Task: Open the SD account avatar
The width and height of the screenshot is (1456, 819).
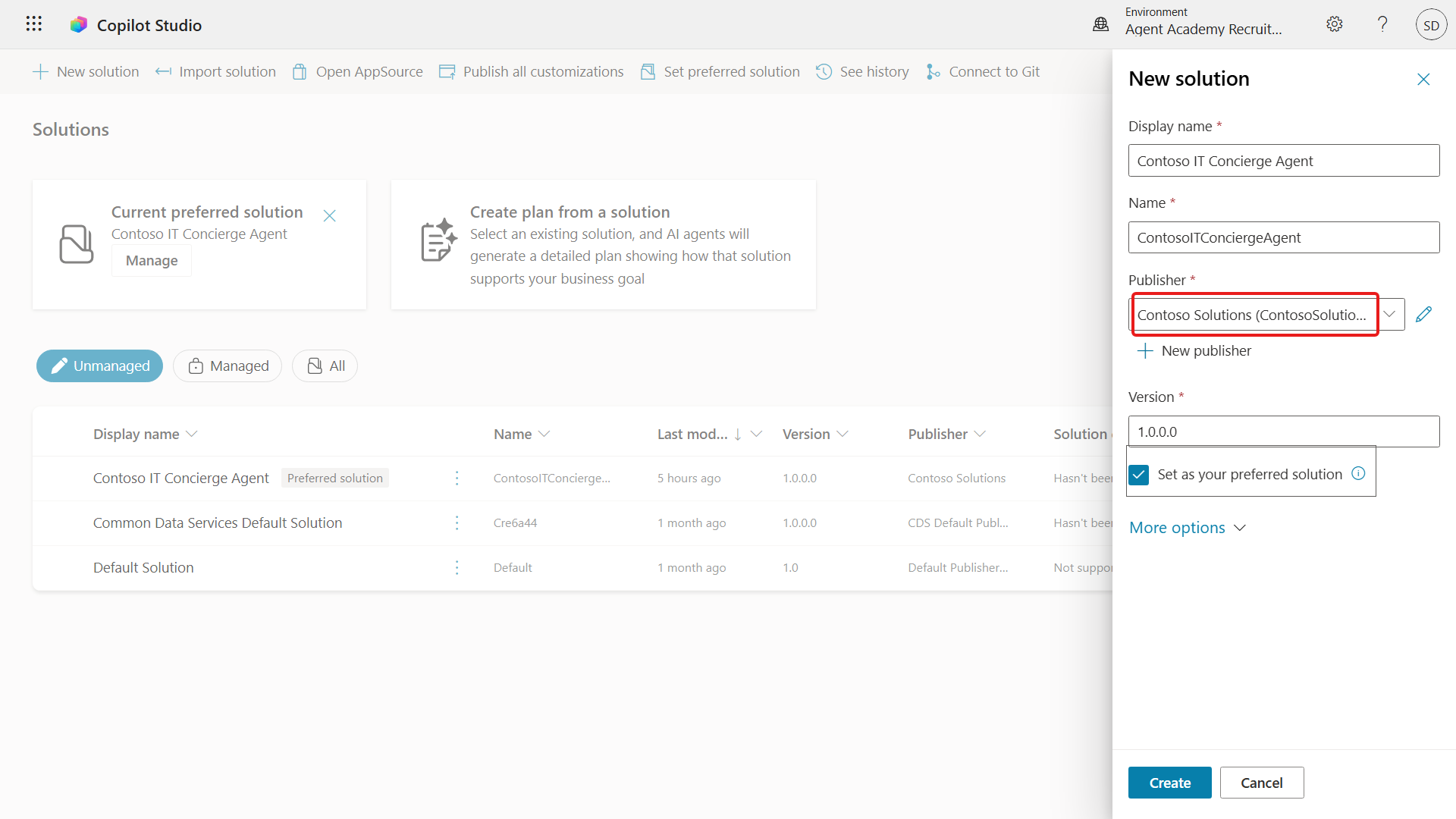Action: 1431,25
